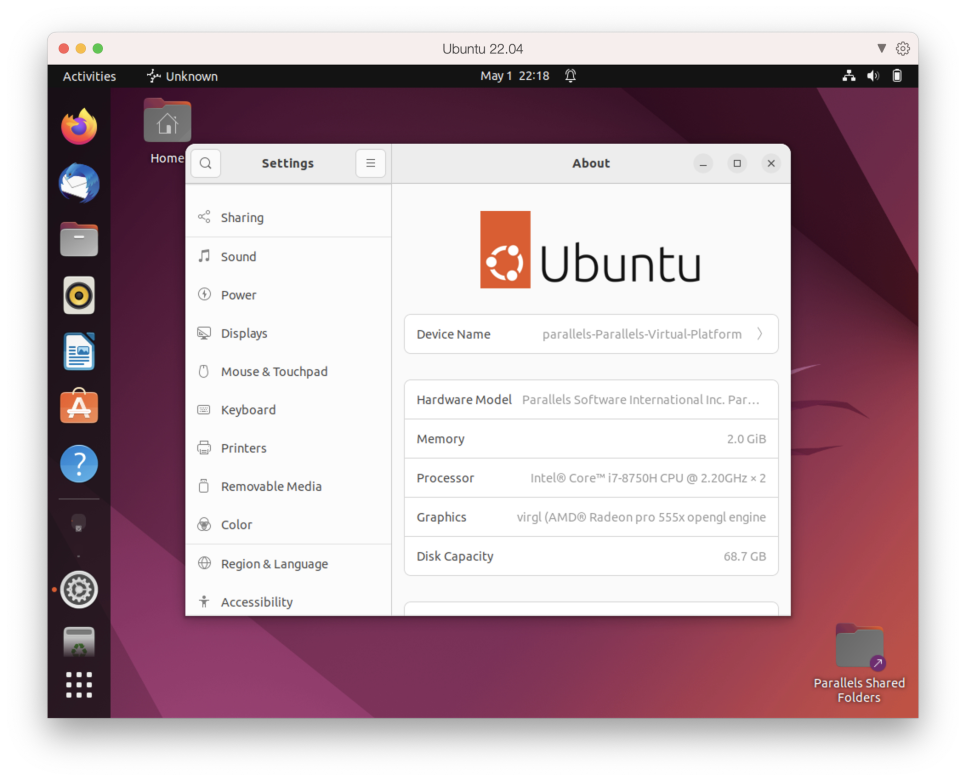
Task: Minimize the Settings window
Action: pyautogui.click(x=703, y=163)
